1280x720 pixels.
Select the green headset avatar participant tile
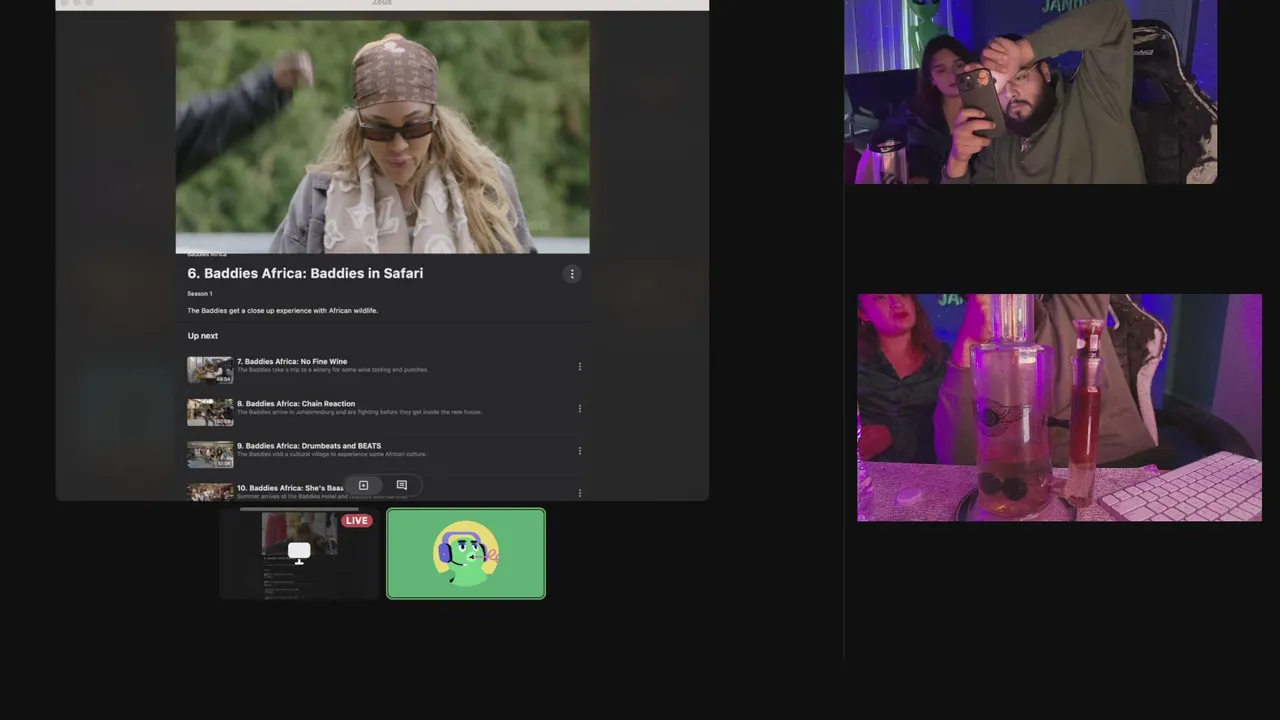click(466, 554)
